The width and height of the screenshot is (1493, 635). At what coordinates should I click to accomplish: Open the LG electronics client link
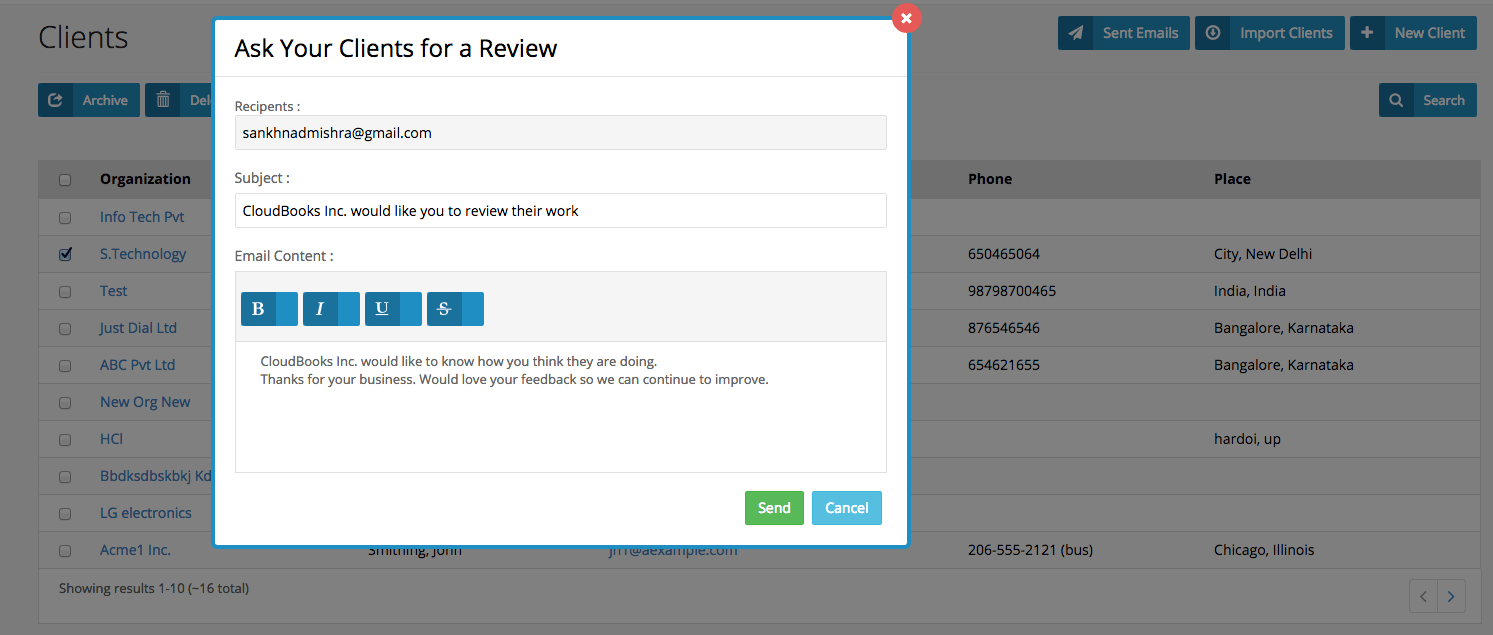(x=146, y=513)
